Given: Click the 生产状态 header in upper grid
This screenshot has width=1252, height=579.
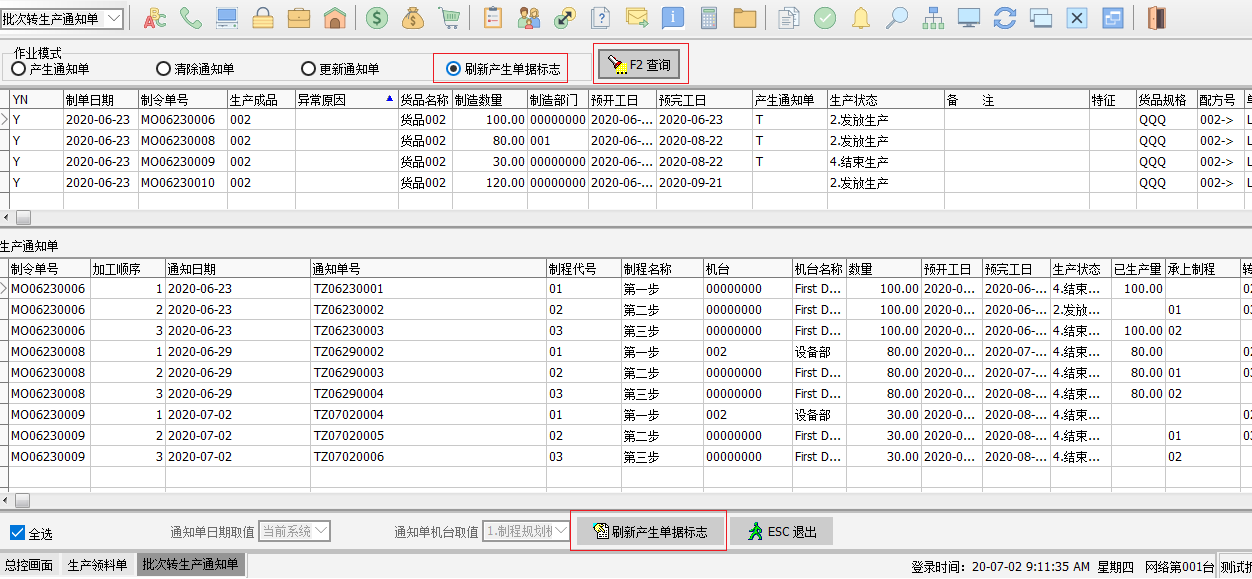Looking at the screenshot, I should tap(885, 100).
